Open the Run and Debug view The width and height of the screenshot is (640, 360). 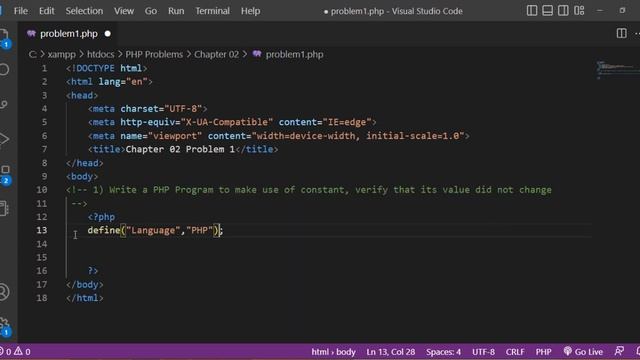pos(4,139)
